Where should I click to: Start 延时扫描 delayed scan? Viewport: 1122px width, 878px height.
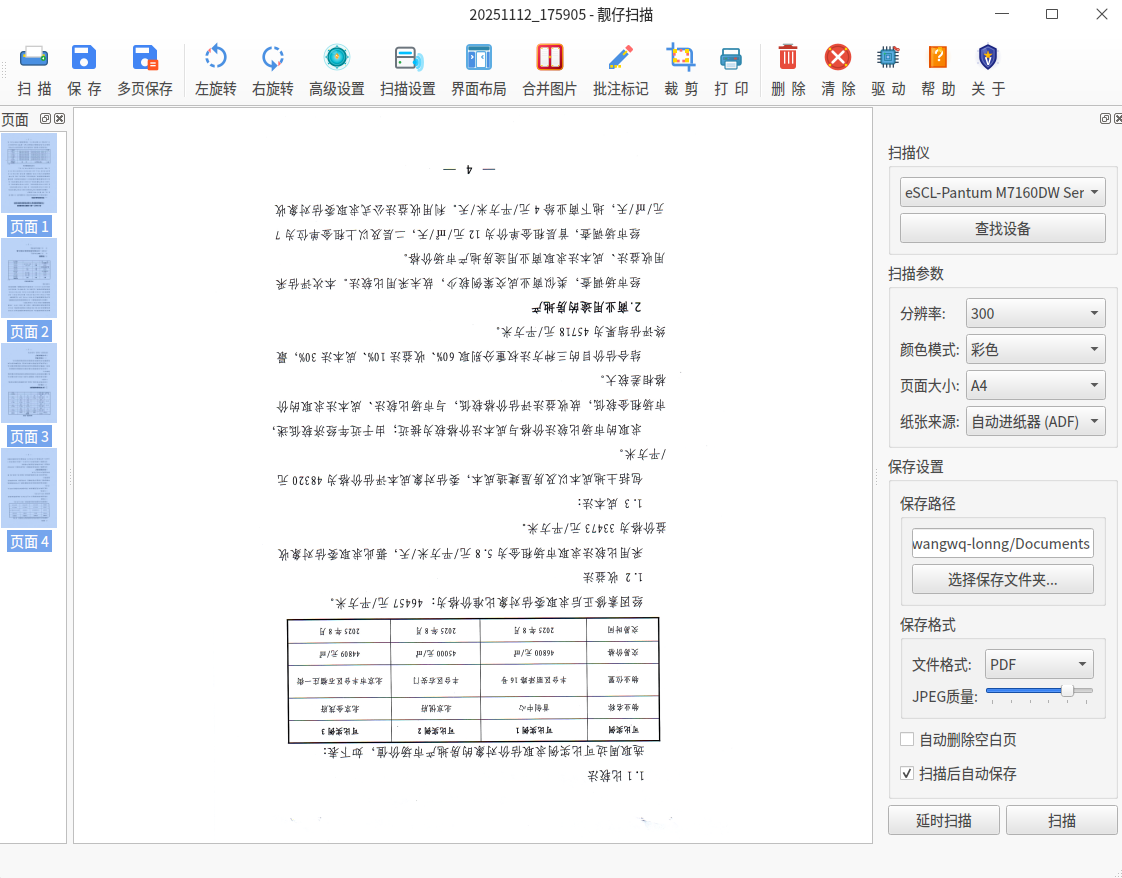(x=944, y=820)
